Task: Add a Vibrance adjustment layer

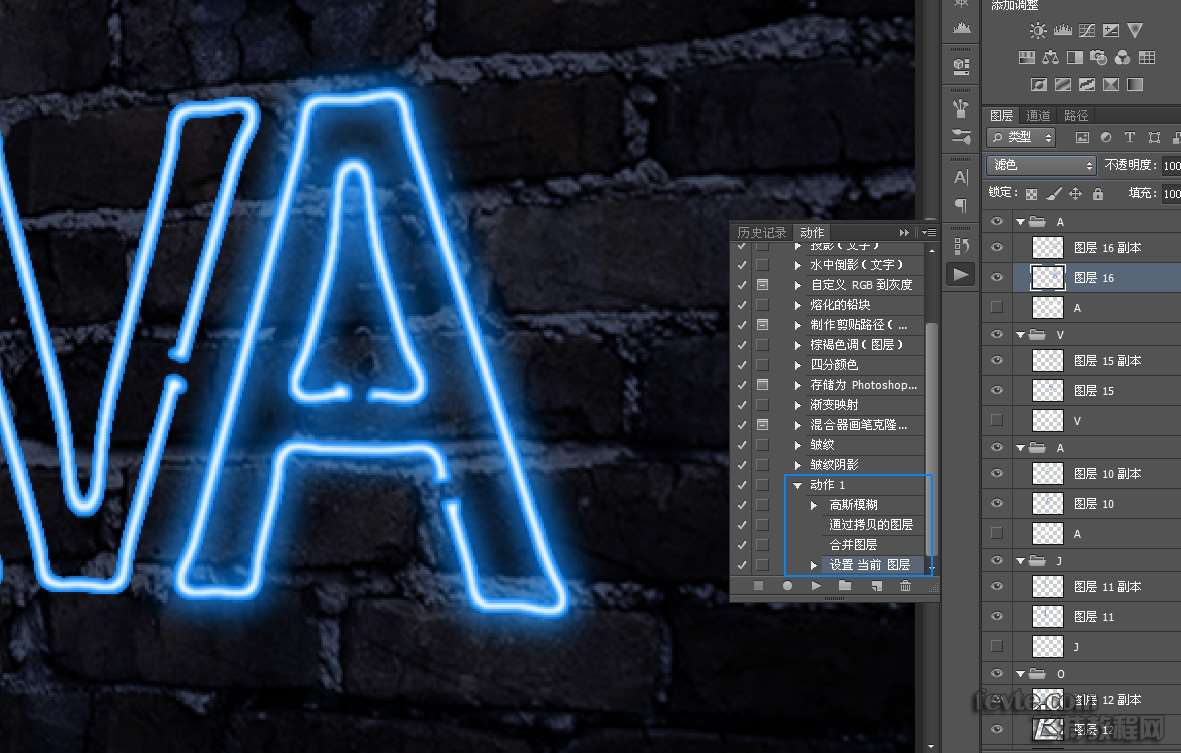Action: [x=1135, y=30]
